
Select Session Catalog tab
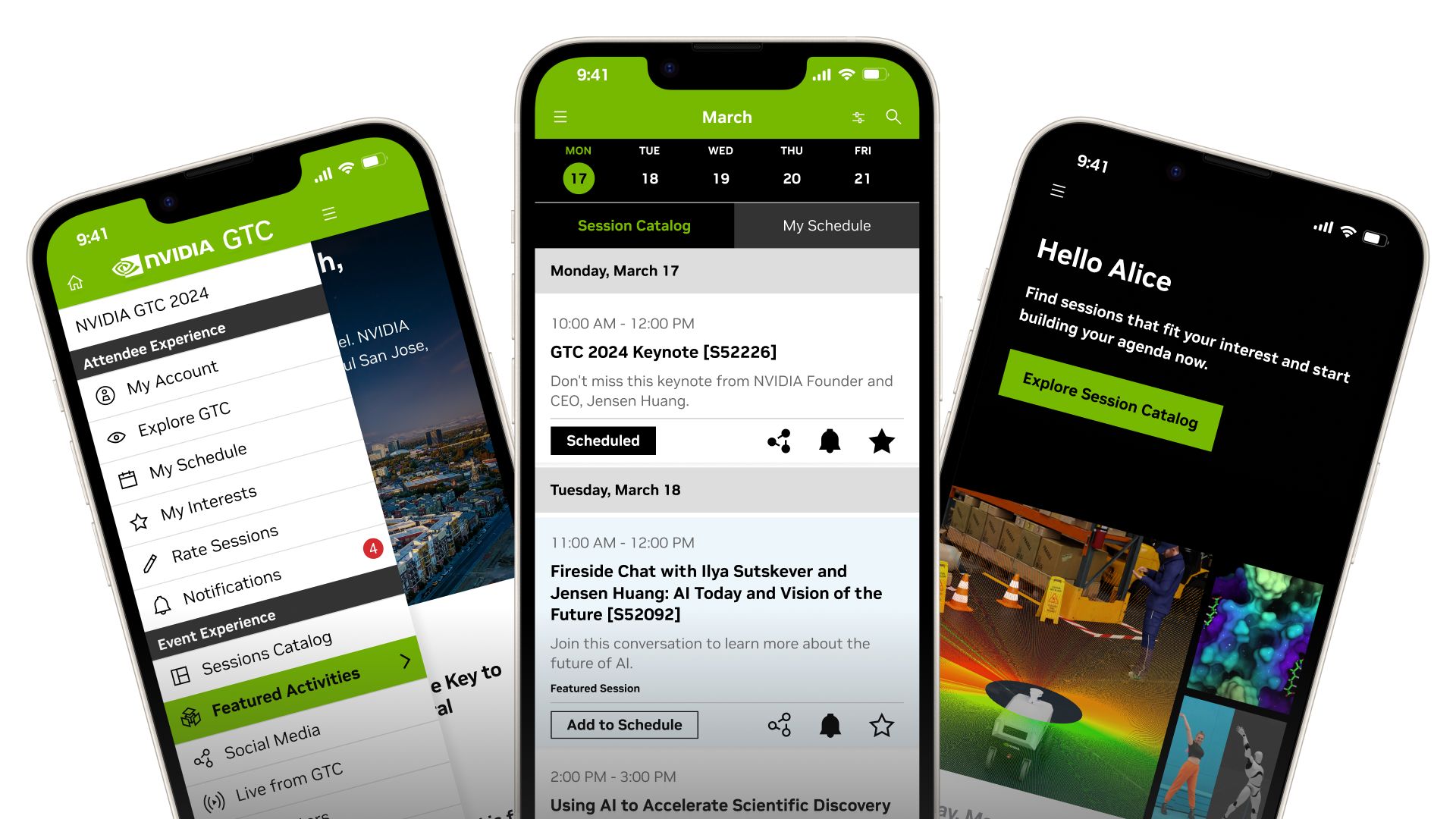pos(635,224)
